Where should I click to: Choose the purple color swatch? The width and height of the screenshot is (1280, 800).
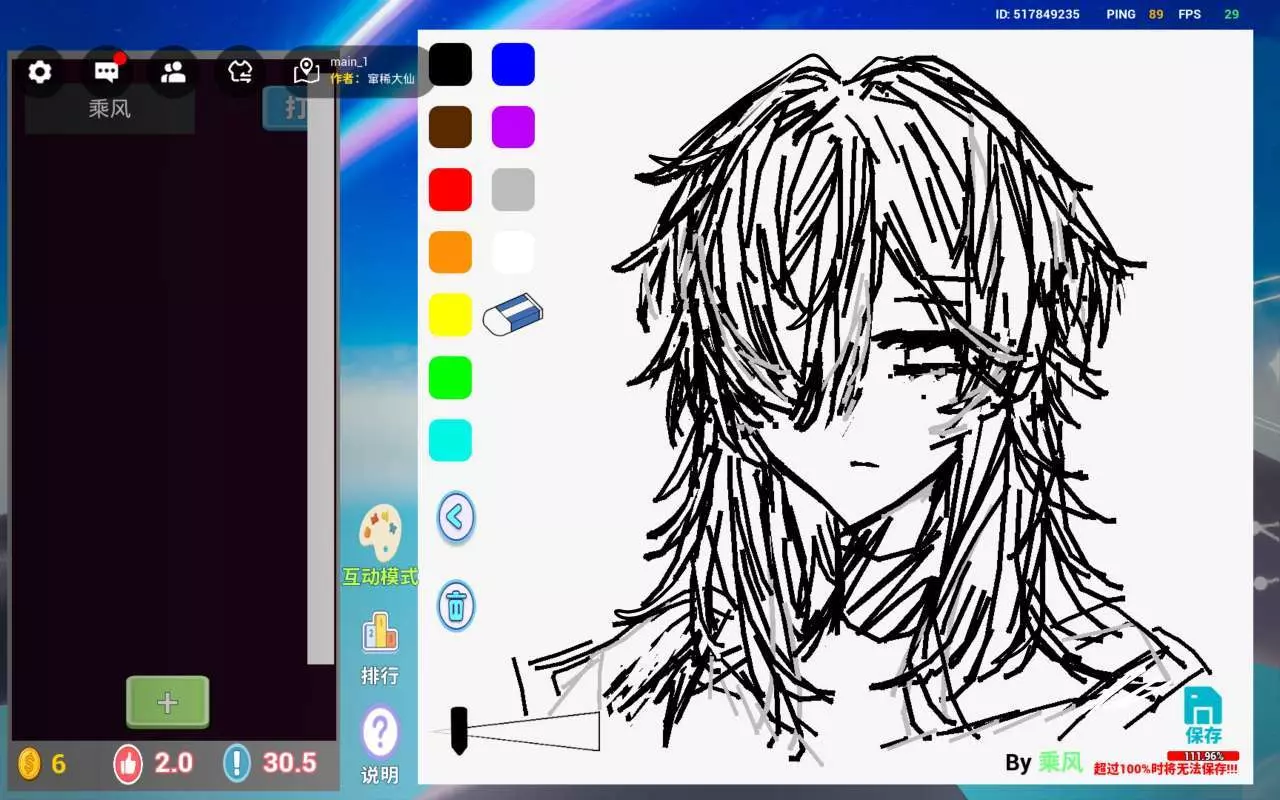coord(513,127)
